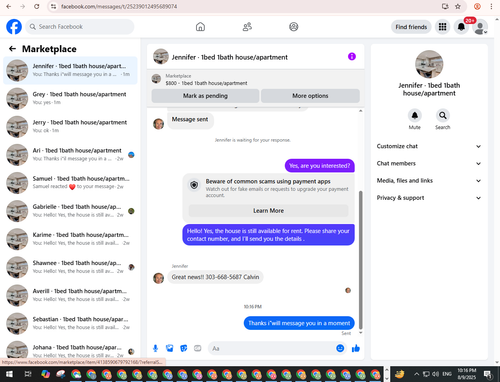Open Grey conversation in list
Screen dimensions: 500x382
coord(70,98)
